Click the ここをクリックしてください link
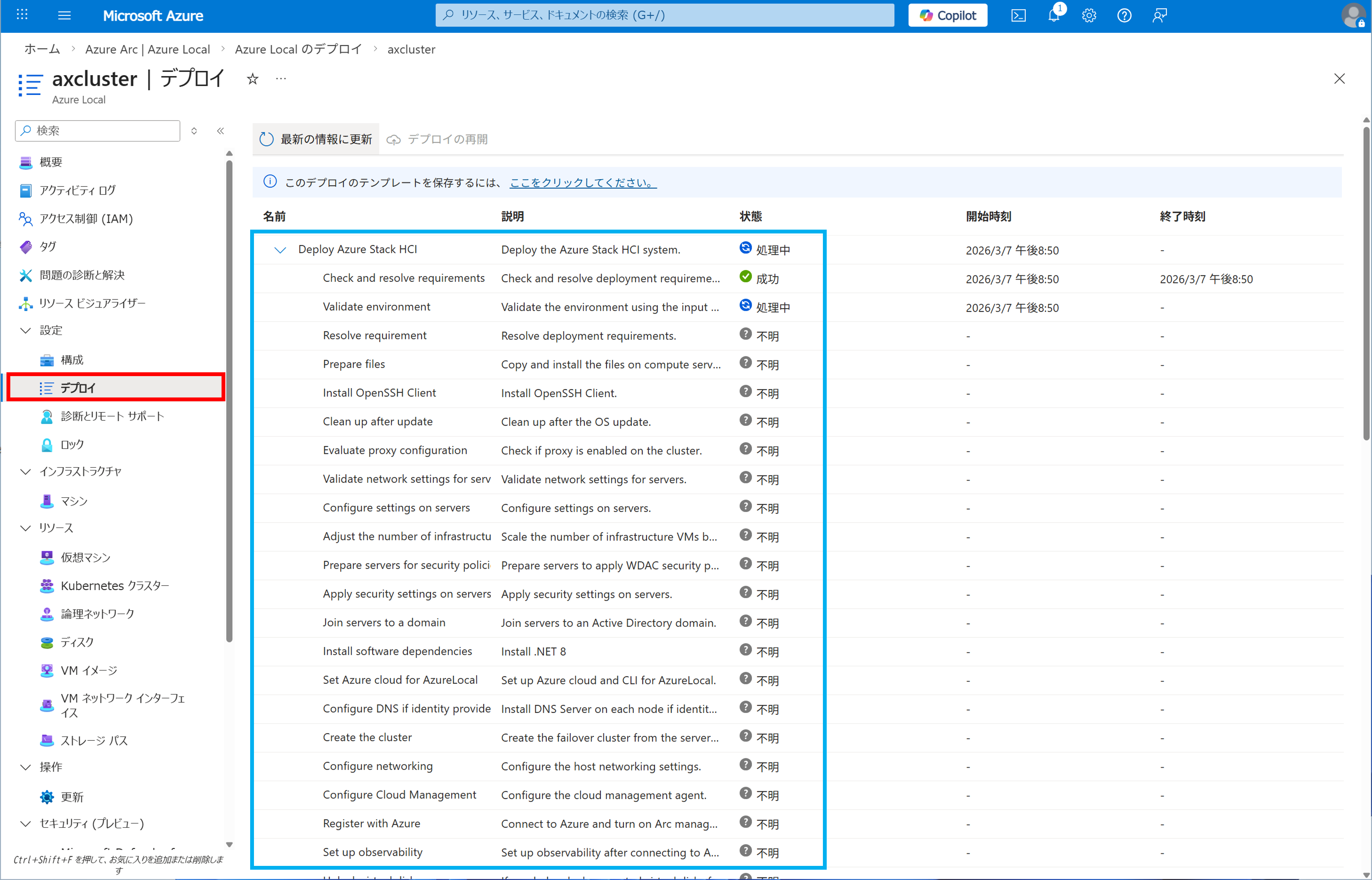 click(x=583, y=183)
